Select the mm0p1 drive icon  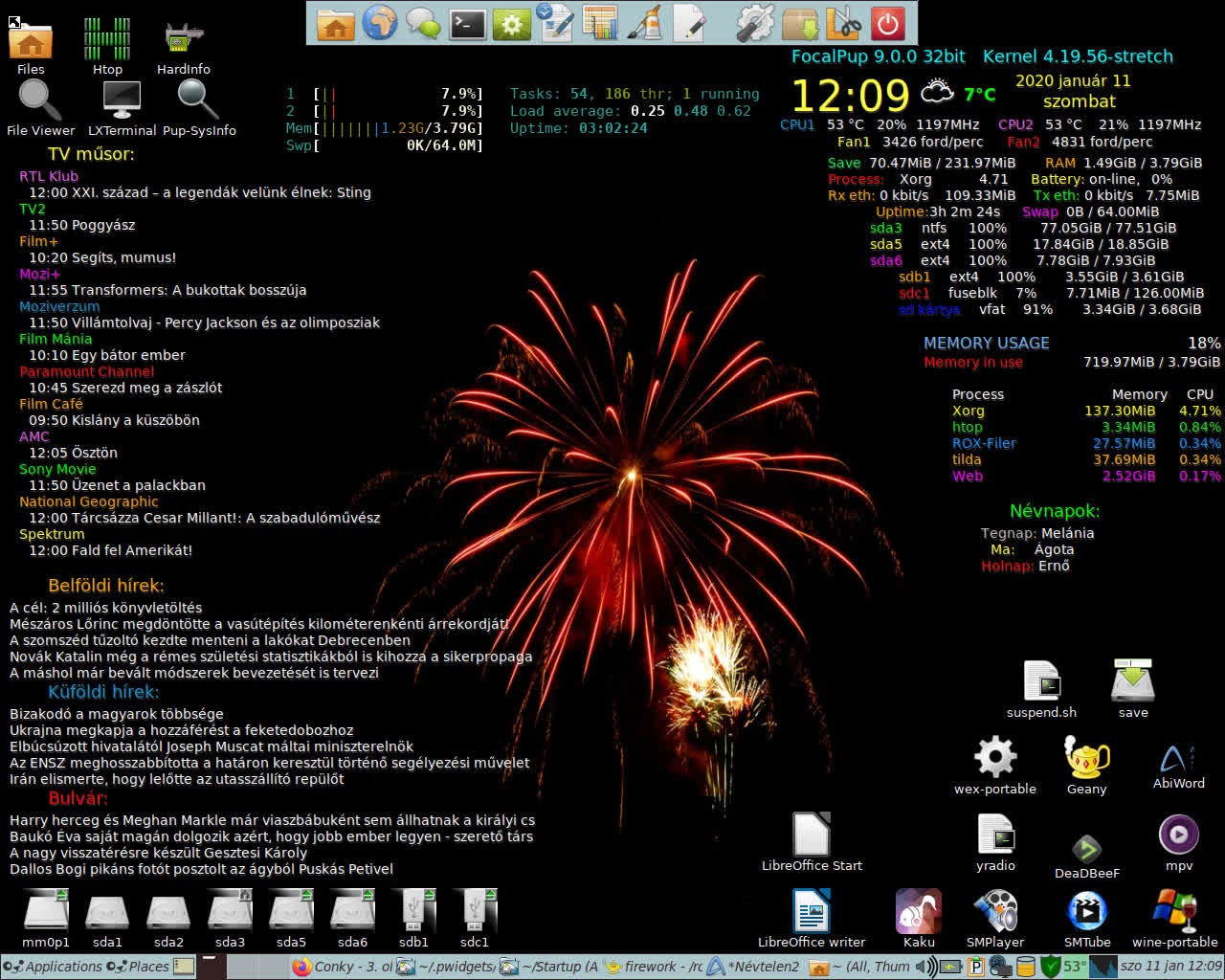[46, 919]
